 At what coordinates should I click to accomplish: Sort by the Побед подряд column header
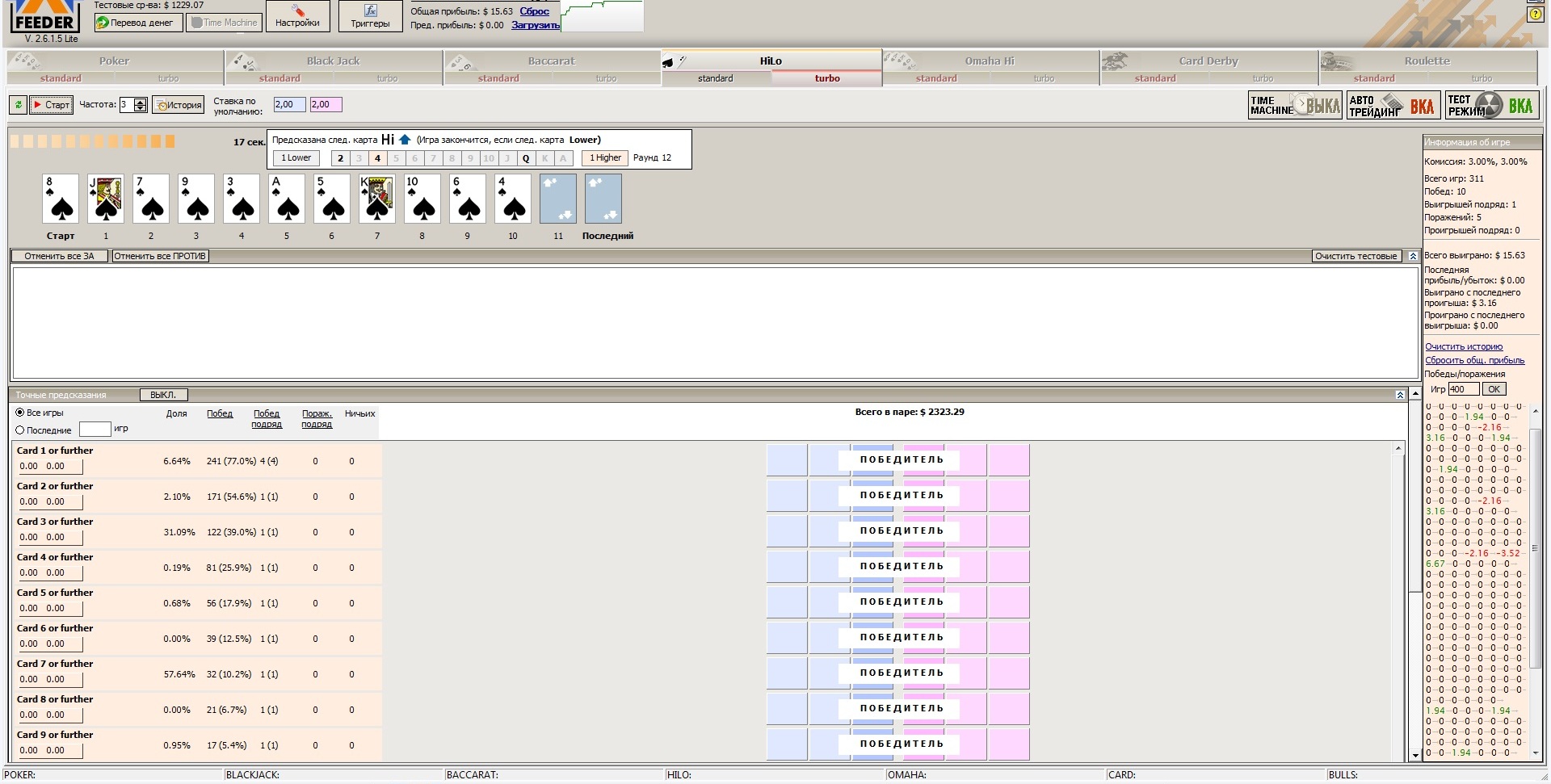click(x=267, y=418)
